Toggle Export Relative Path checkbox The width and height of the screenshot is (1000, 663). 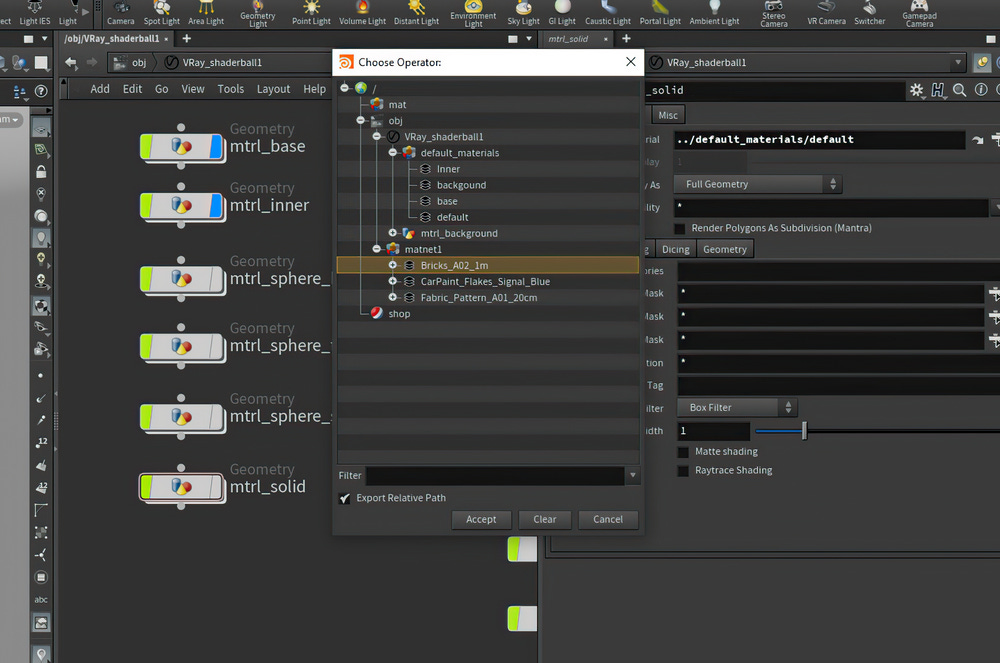click(x=345, y=499)
